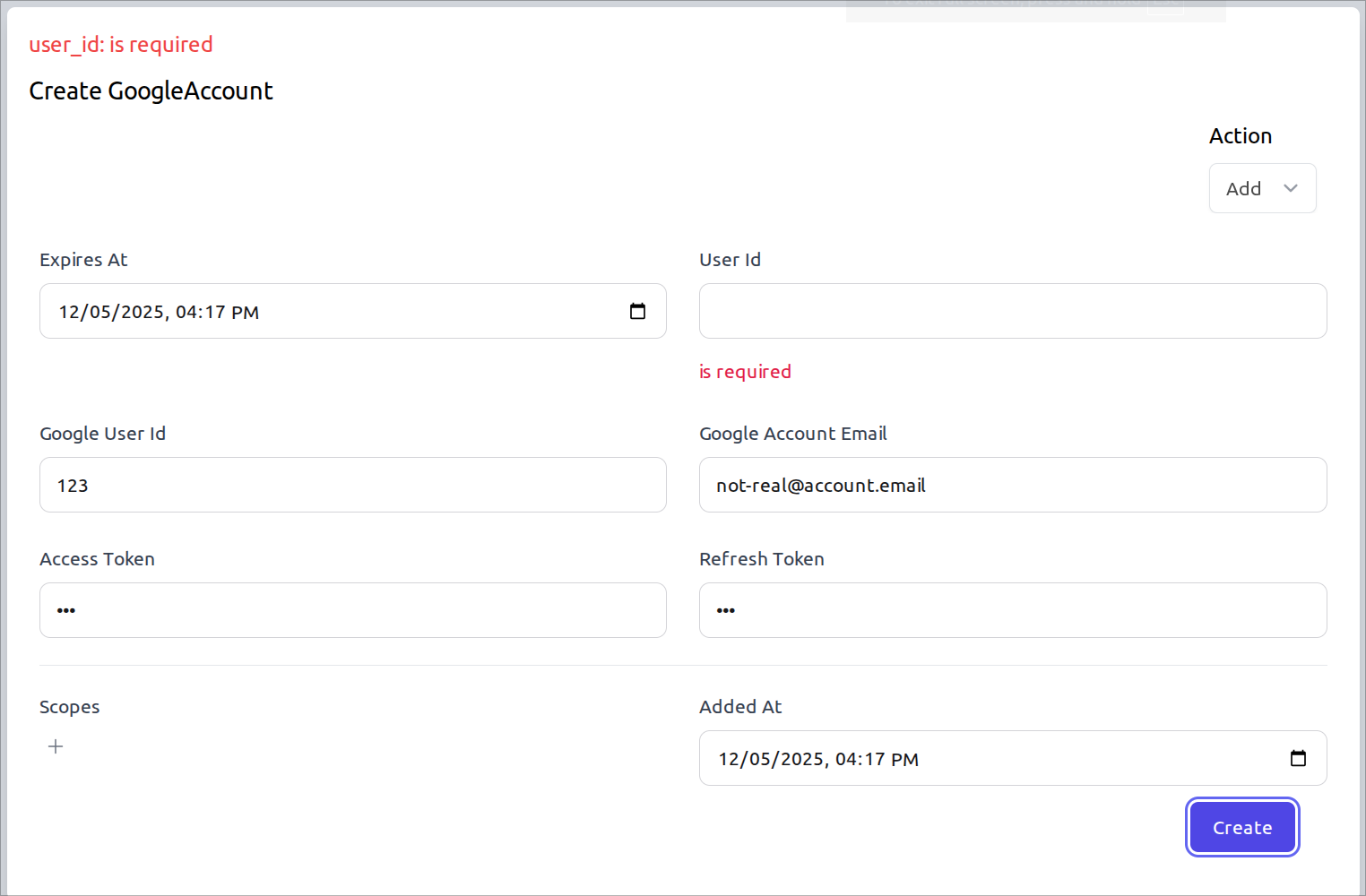Focus the Google User Id field

352,485
